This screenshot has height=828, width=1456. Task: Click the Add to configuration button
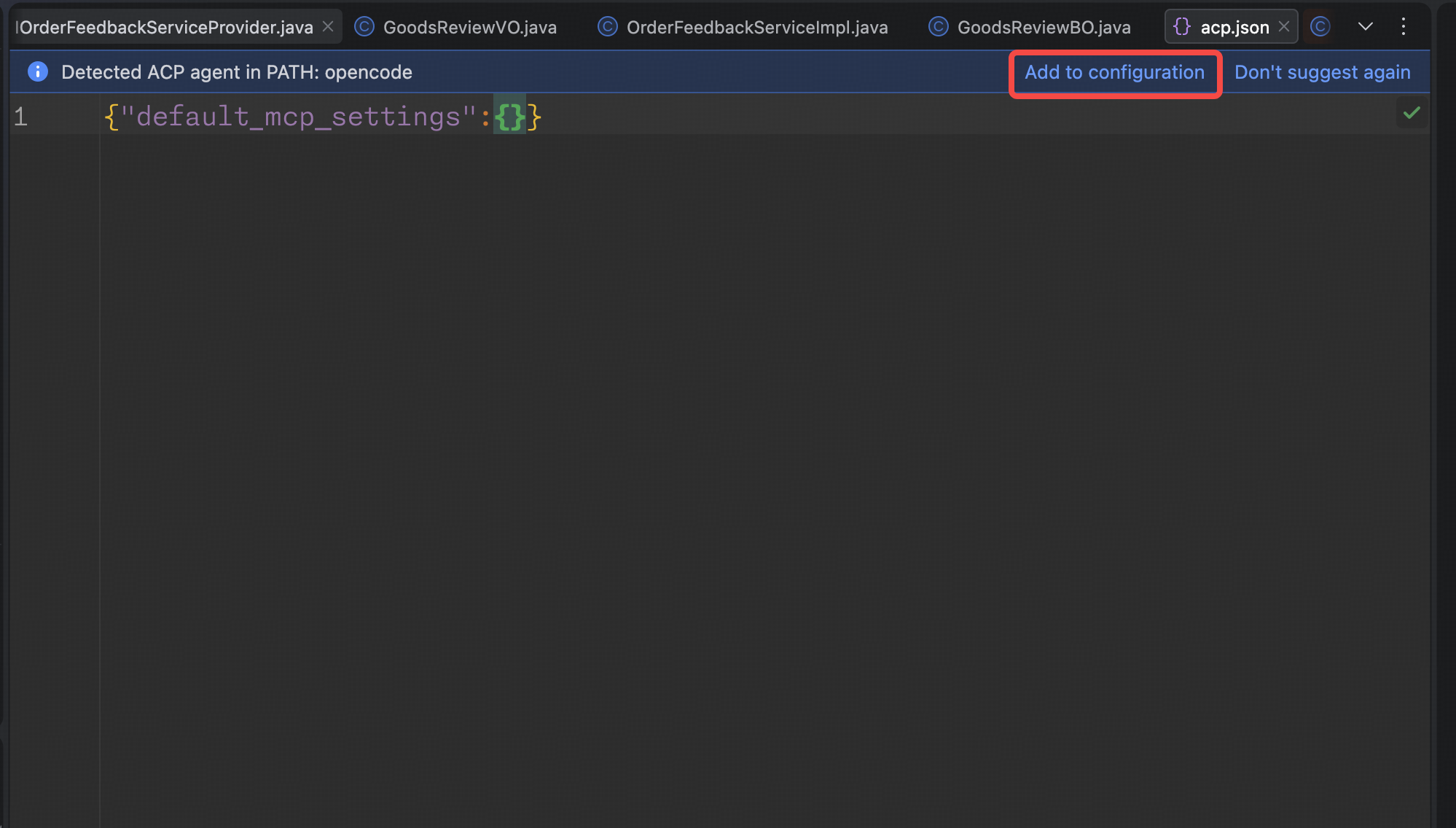click(1114, 72)
